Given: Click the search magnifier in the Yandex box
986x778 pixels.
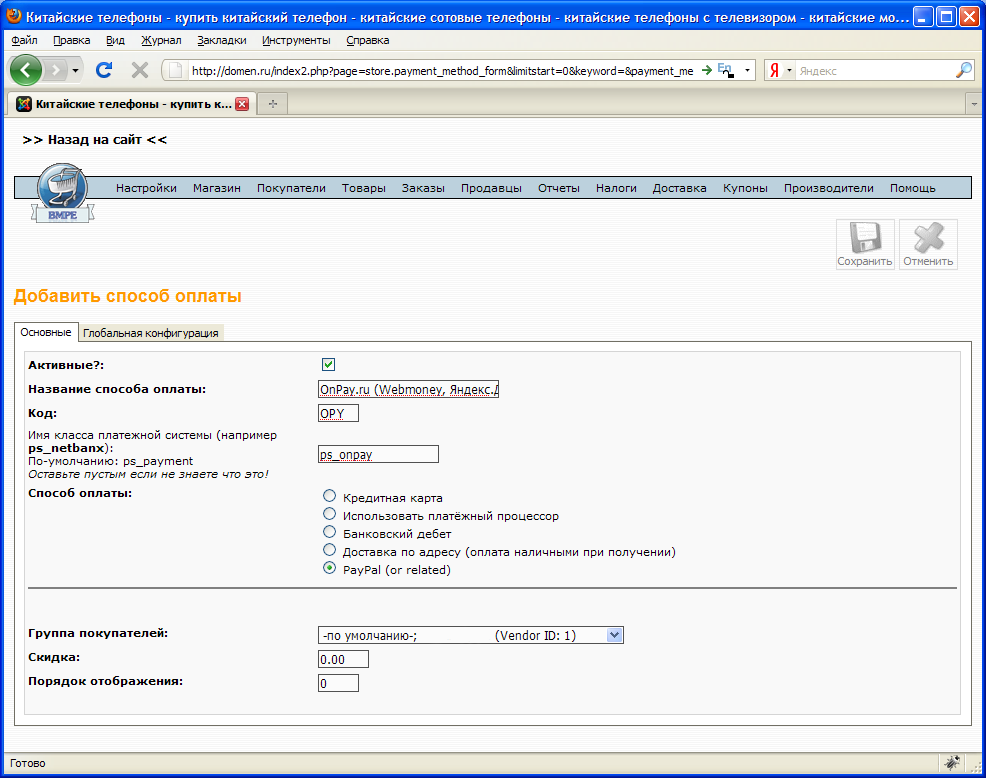Looking at the screenshot, I should 963,70.
